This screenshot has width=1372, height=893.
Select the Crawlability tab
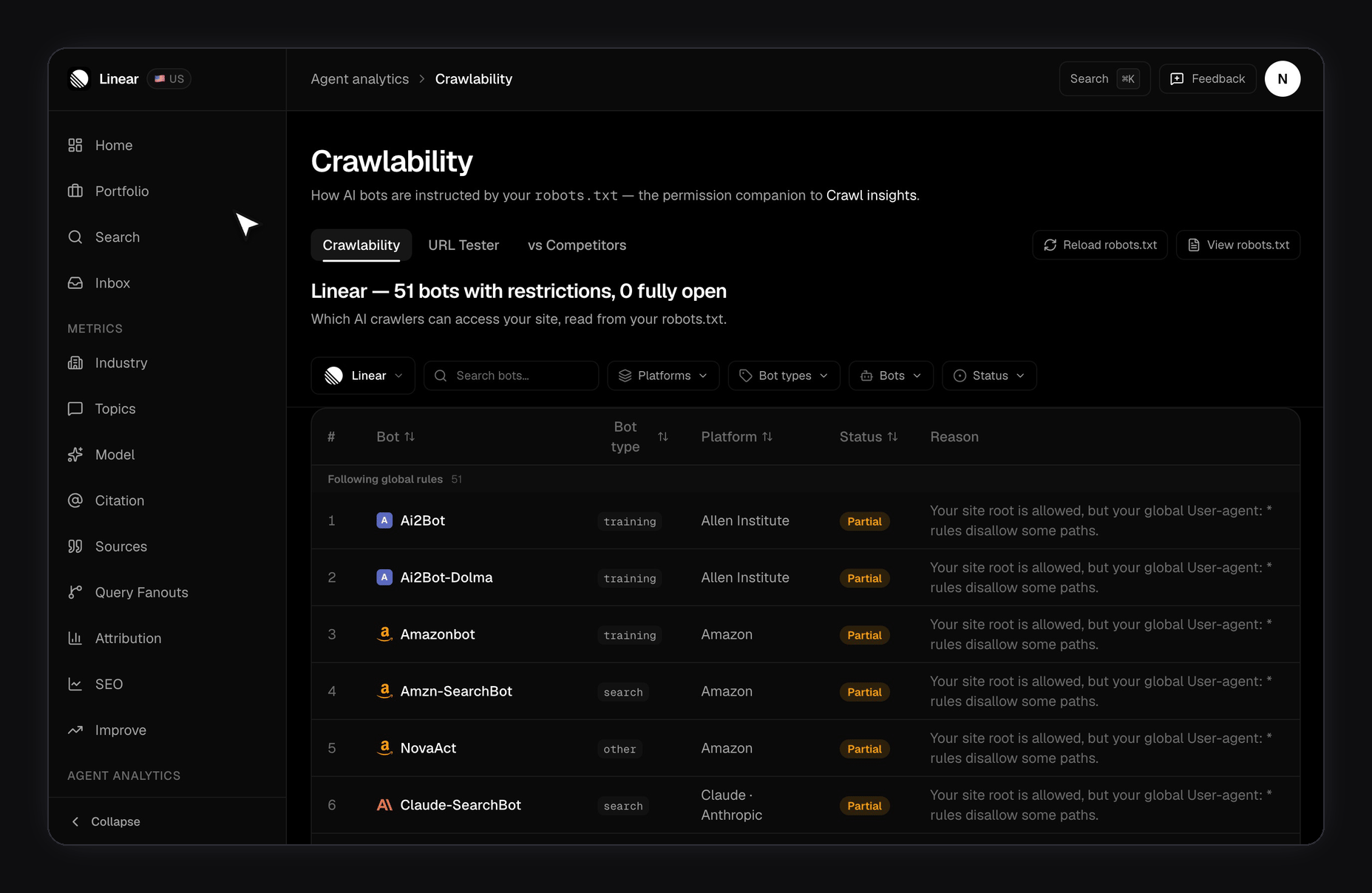click(361, 245)
